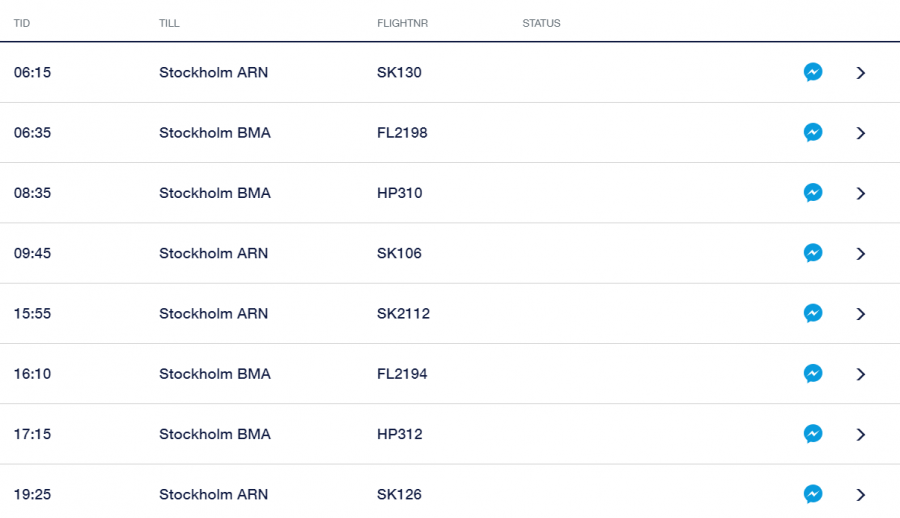Viewport: 900px width, 518px height.
Task: Click the STATUS column header
Action: [x=541, y=23]
